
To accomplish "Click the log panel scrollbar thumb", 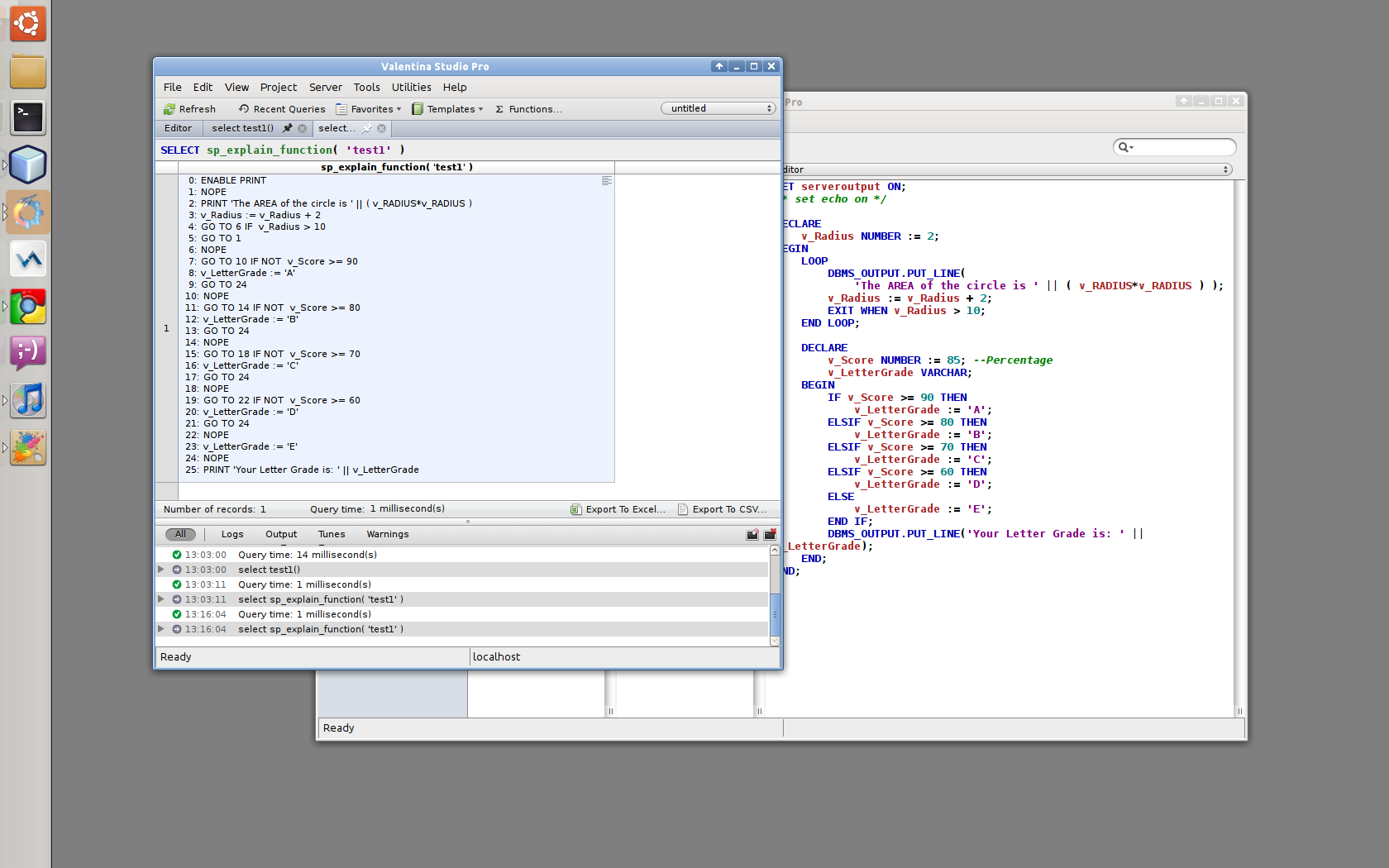I will click(x=775, y=614).
